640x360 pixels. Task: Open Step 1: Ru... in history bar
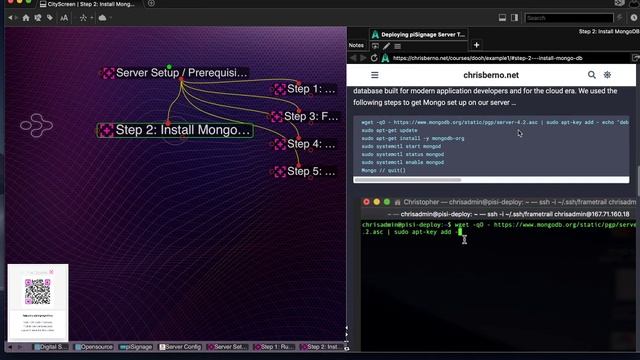(x=274, y=347)
